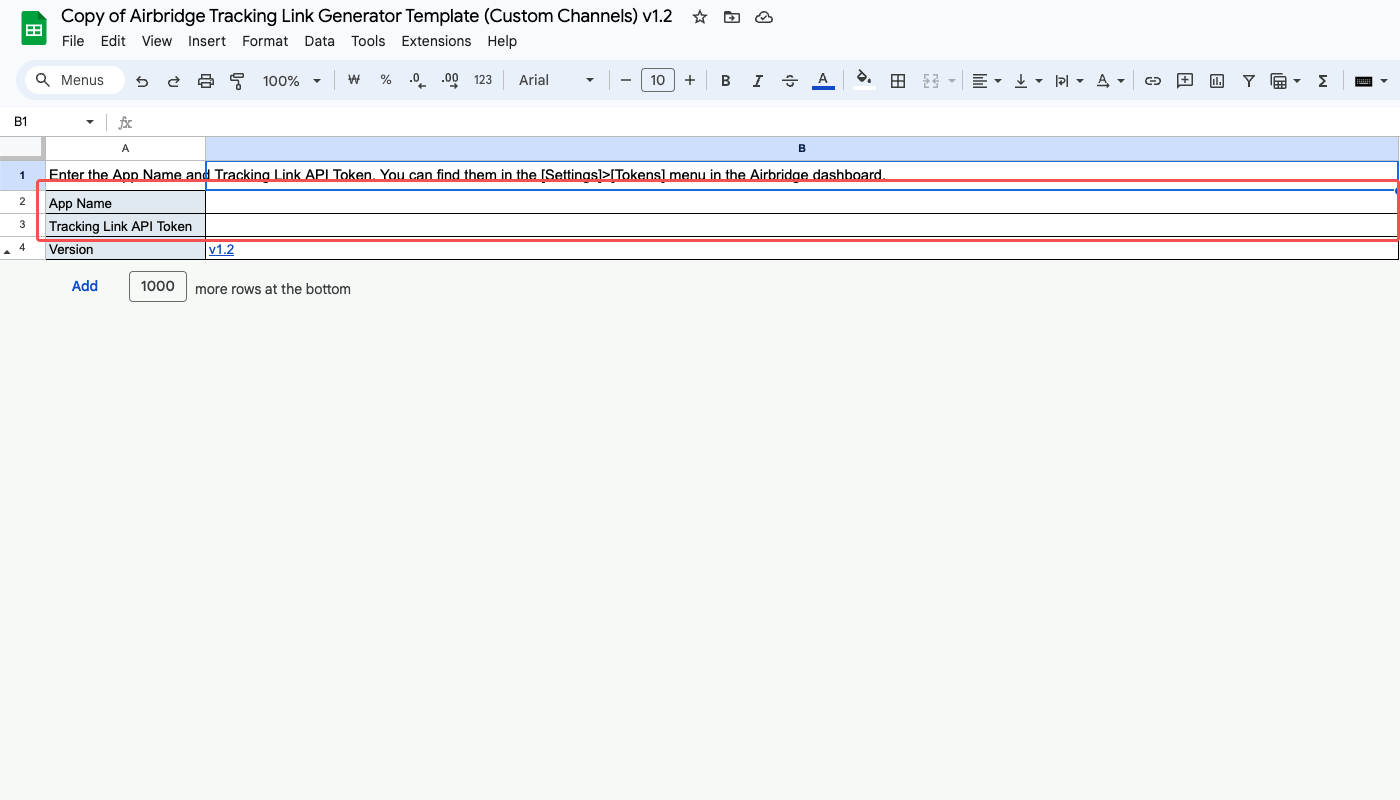This screenshot has height=800, width=1400.
Task: Open the Format menu
Action: coord(265,41)
